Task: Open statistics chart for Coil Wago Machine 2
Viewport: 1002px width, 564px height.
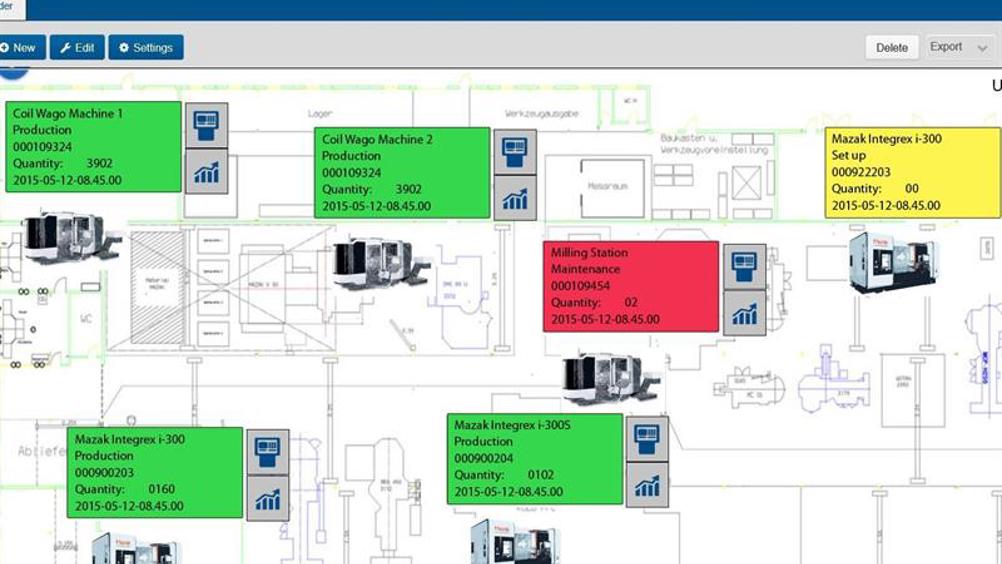Action: pyautogui.click(x=515, y=198)
